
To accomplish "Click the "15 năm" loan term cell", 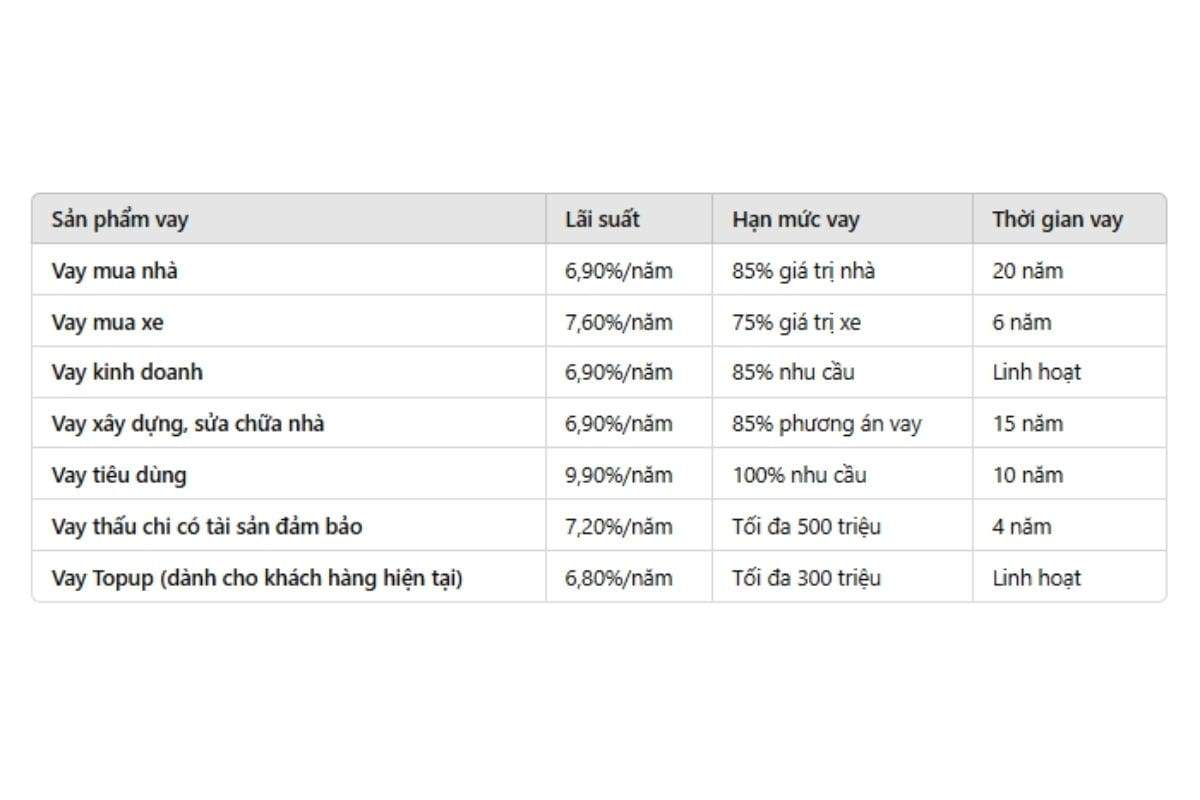I will pos(1027,424).
